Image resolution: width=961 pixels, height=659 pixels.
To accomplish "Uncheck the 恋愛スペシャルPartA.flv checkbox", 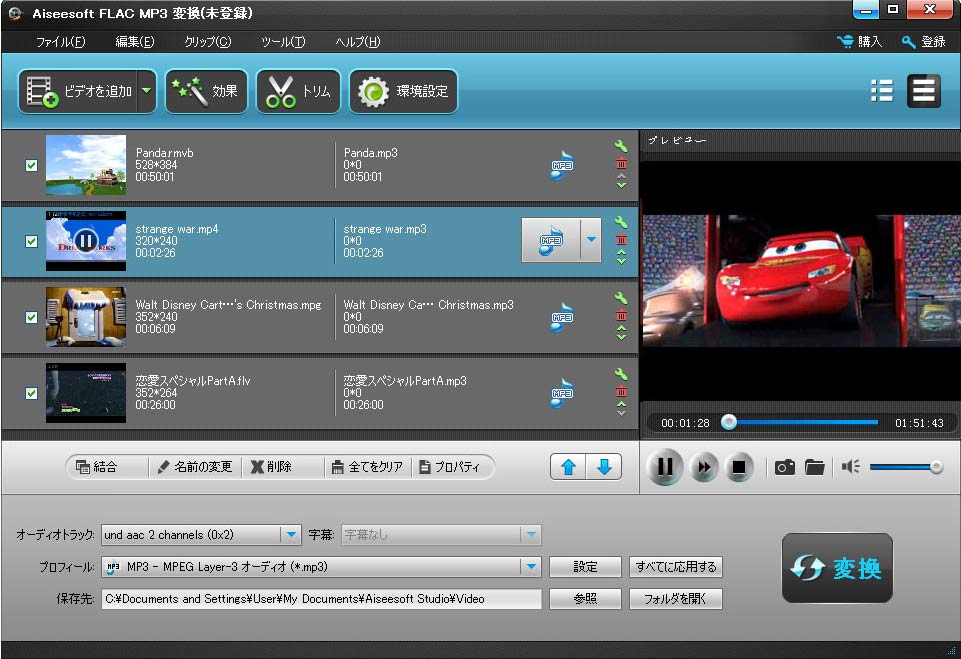I will pos(31,393).
